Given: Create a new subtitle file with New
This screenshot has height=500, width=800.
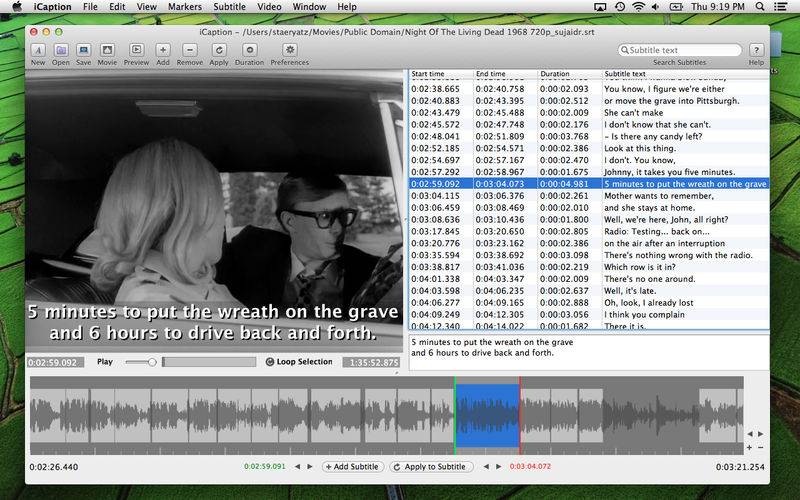Looking at the screenshot, I should pos(38,50).
